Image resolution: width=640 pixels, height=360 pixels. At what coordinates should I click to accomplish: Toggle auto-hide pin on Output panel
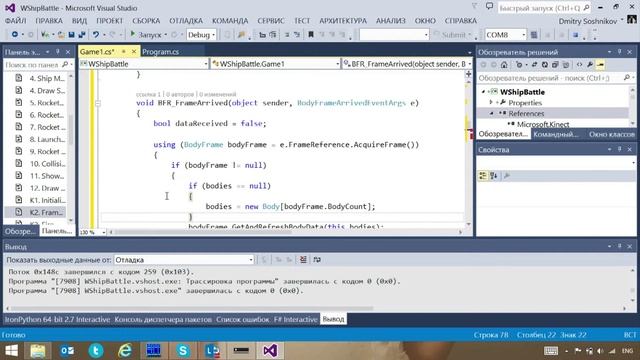click(x=619, y=247)
